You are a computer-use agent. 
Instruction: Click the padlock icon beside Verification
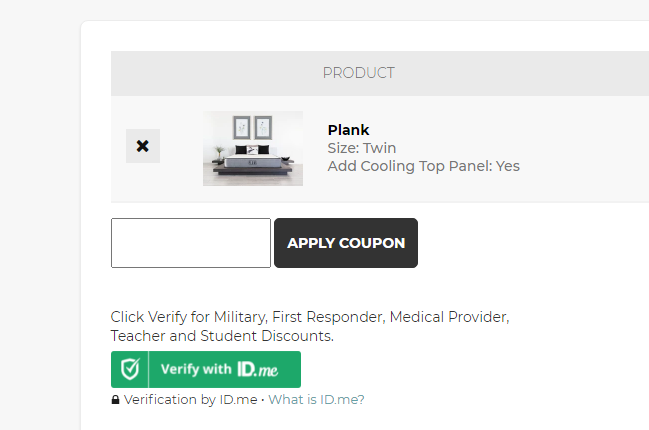[x=116, y=400]
